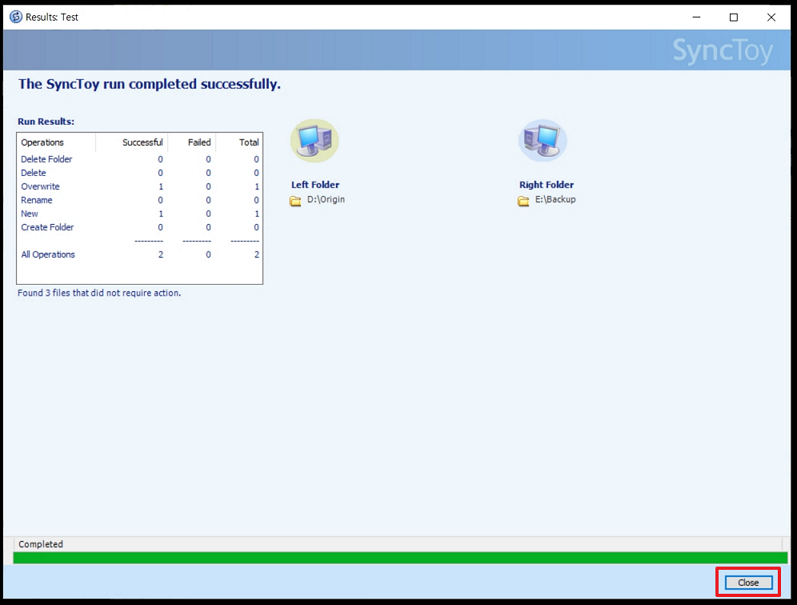The image size is (797, 605).
Task: Minimize the Results window
Action: [696, 17]
